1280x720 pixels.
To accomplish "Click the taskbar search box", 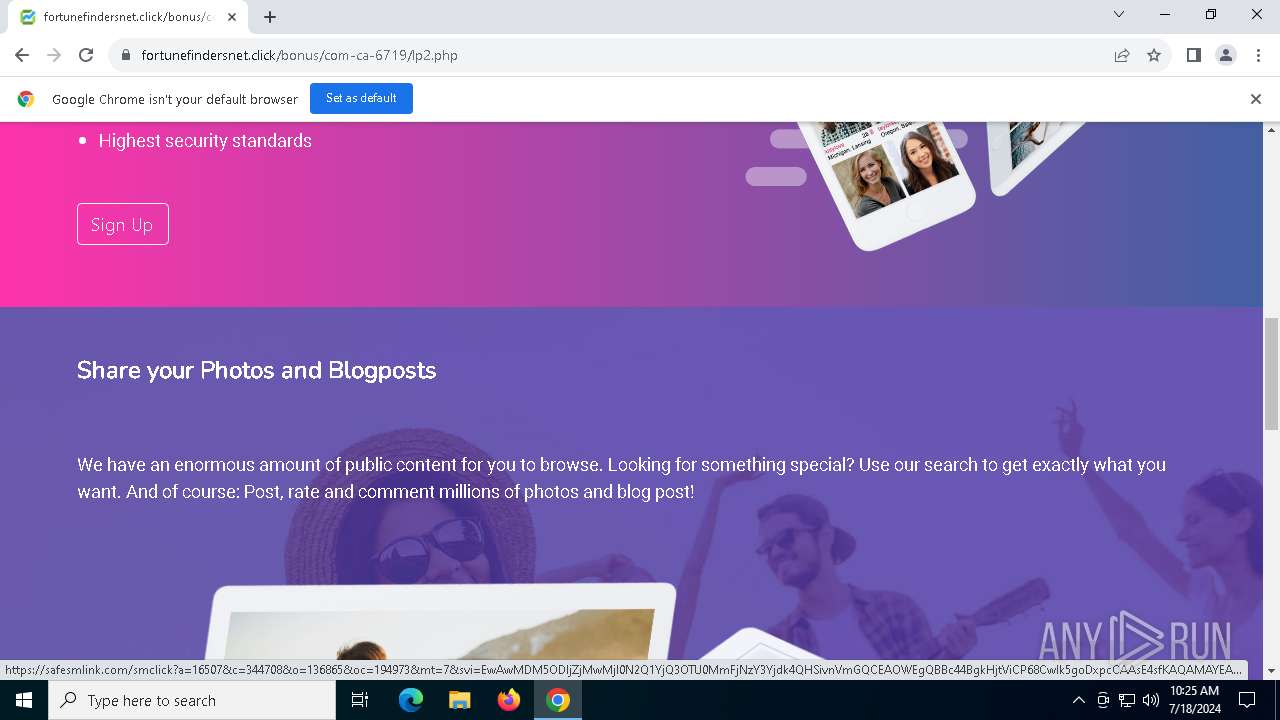I will tap(192, 700).
